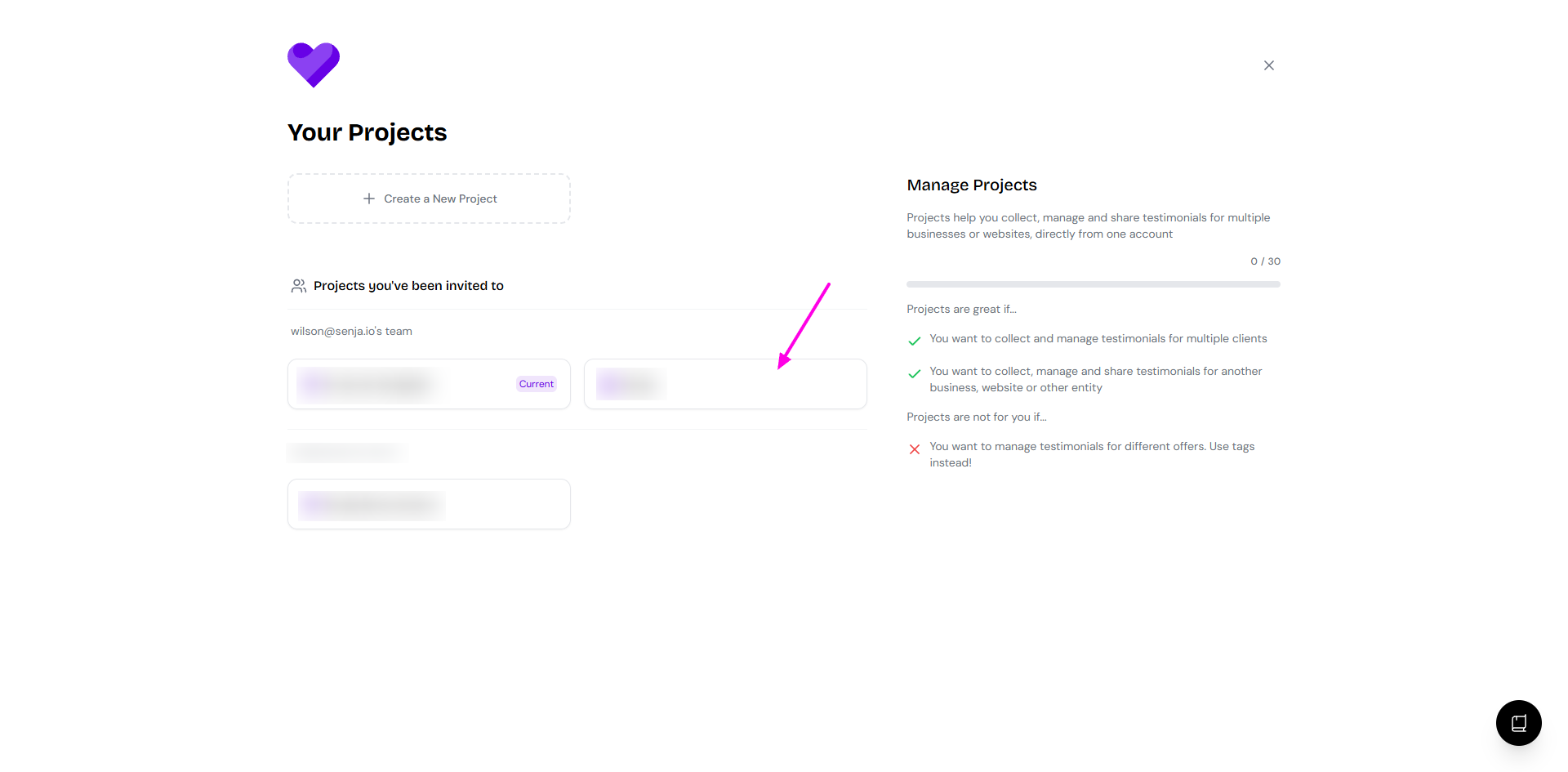Click the blurred team name below the divider
The image size is (1568, 772).
(346, 452)
